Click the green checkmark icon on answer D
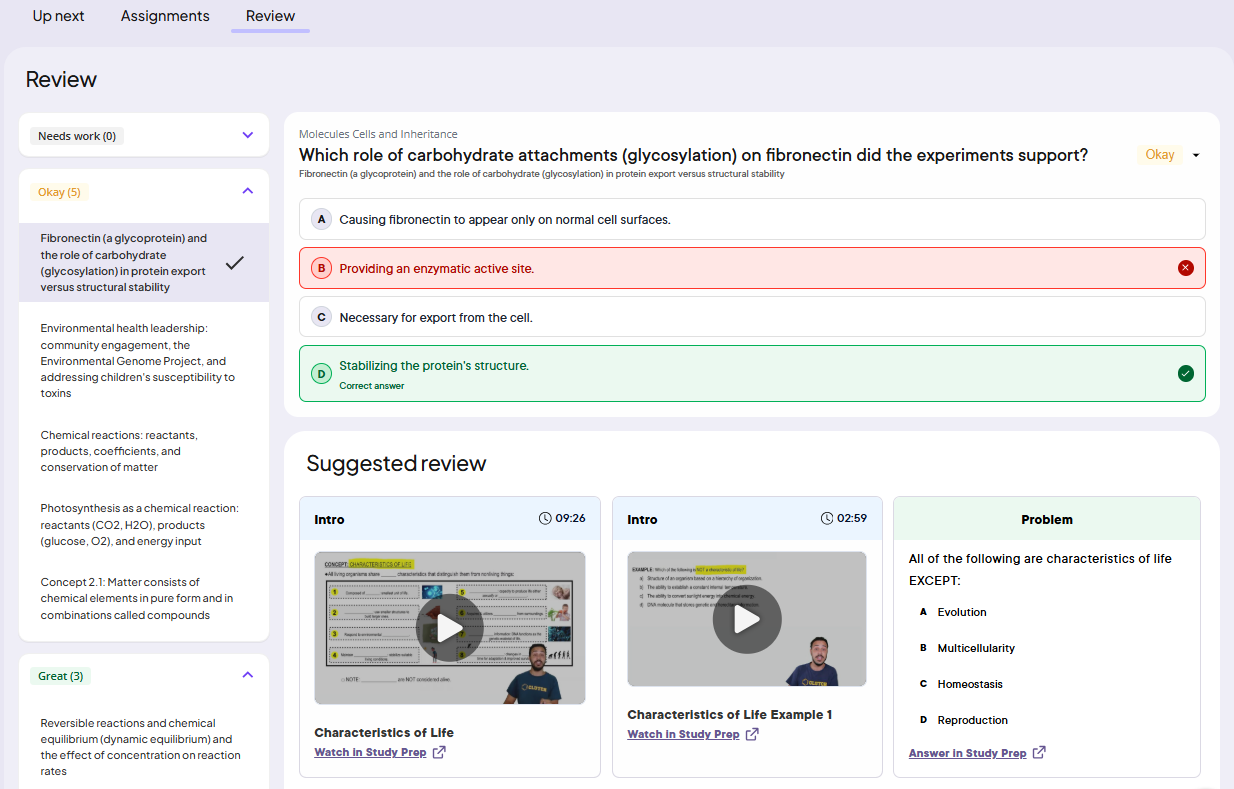This screenshot has width=1234, height=789. click(1185, 373)
